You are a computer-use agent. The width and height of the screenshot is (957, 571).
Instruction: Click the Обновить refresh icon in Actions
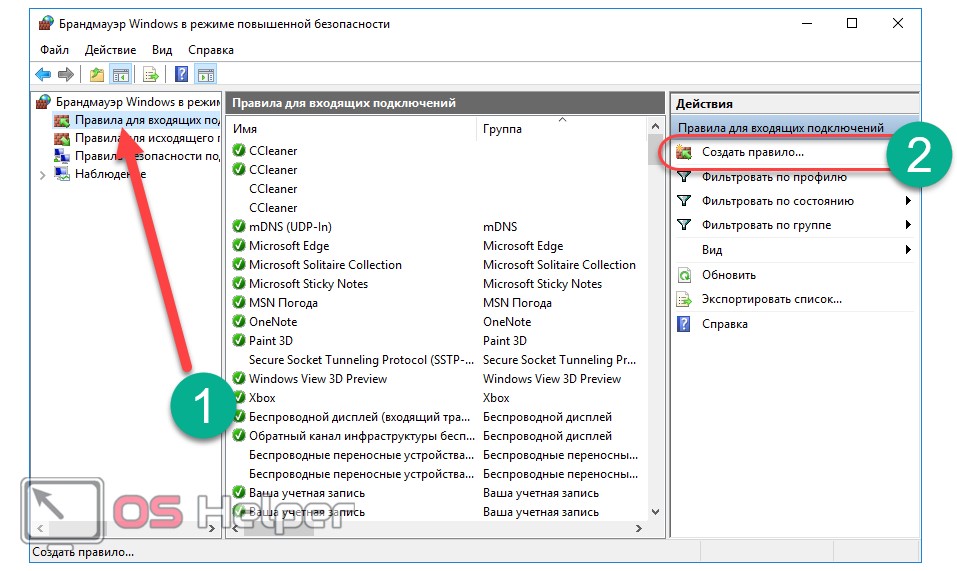pos(684,275)
